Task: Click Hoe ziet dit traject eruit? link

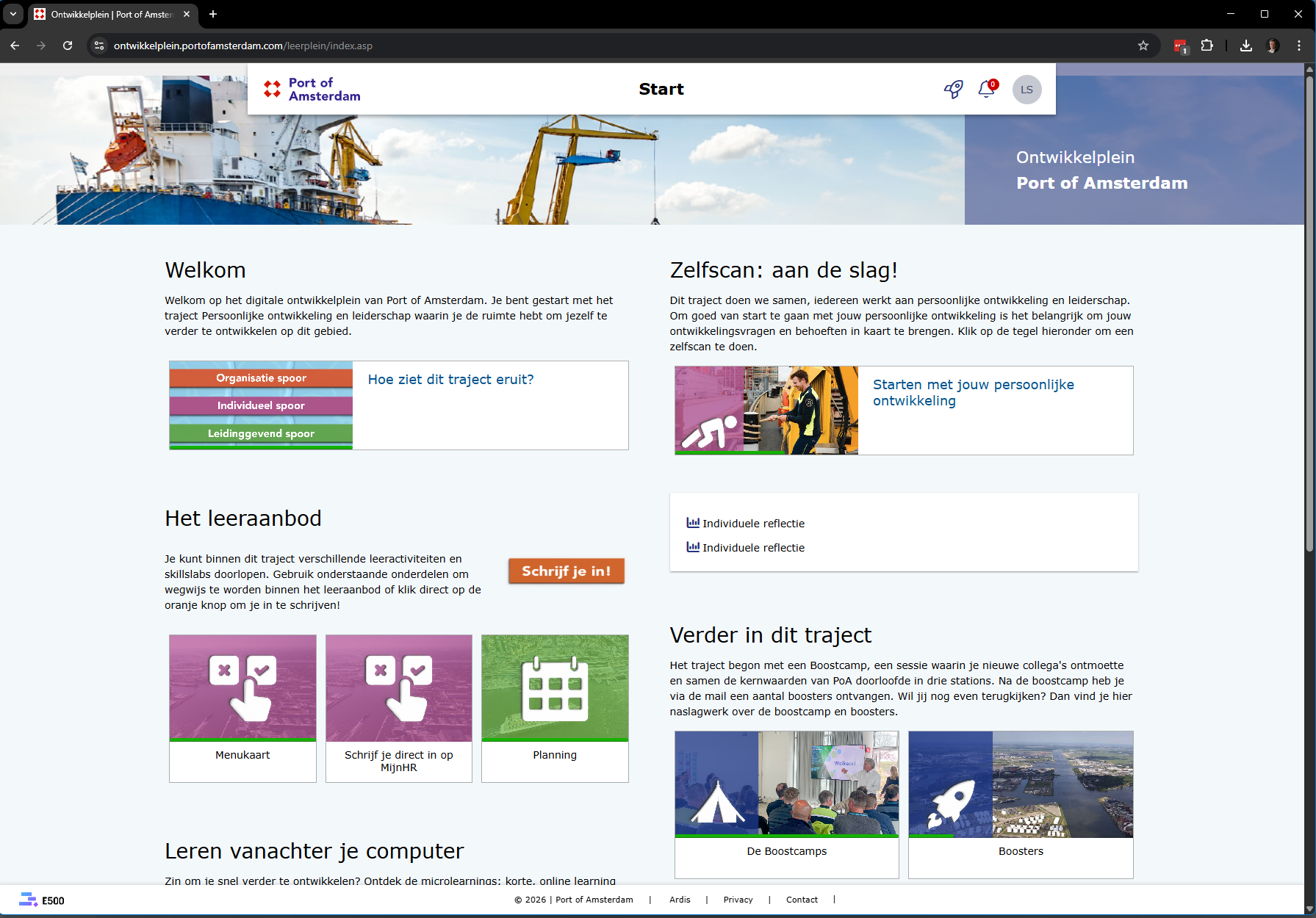Action: (x=450, y=380)
